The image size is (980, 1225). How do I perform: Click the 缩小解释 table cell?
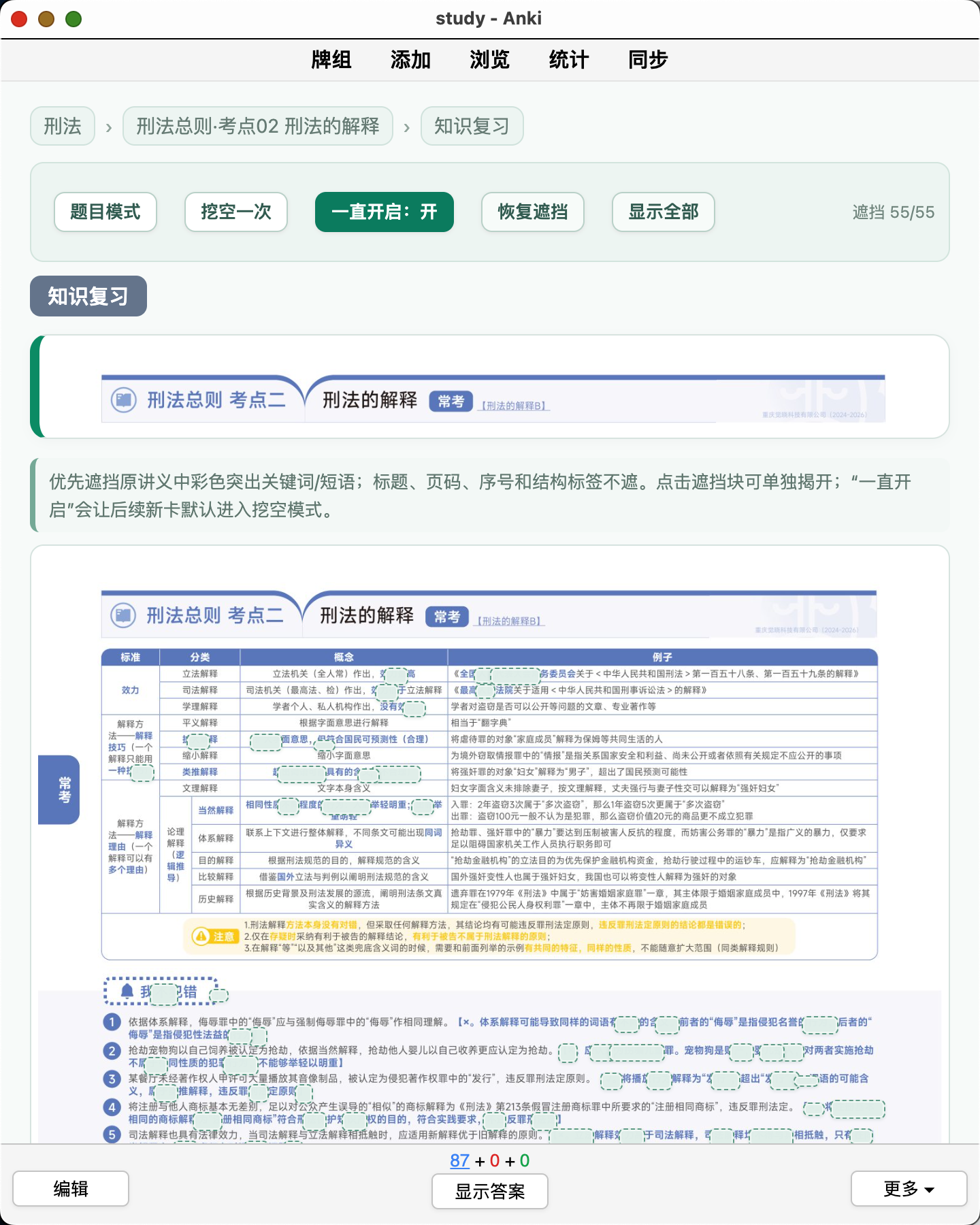tap(200, 755)
